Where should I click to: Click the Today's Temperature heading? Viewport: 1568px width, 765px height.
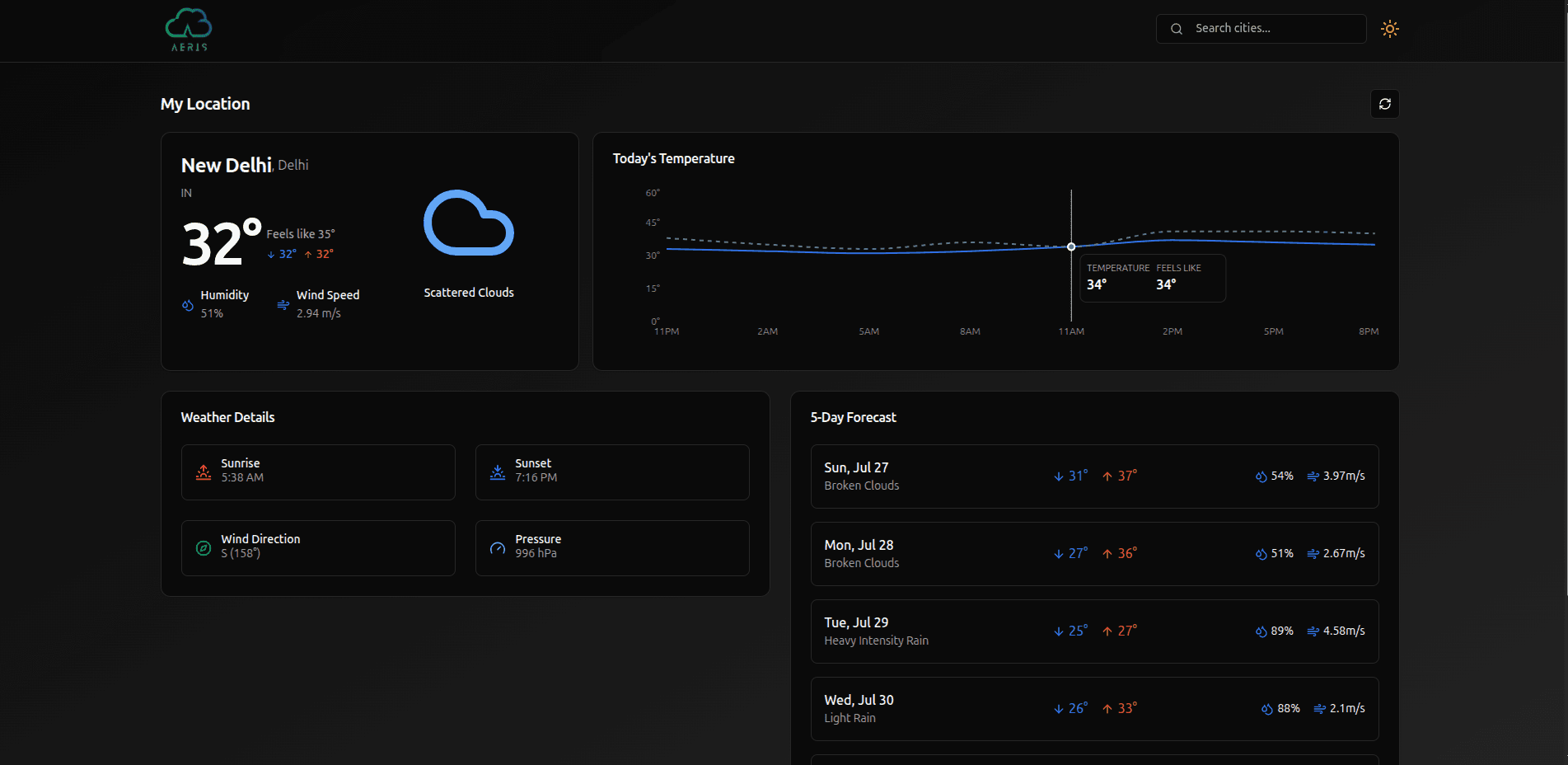coord(674,158)
